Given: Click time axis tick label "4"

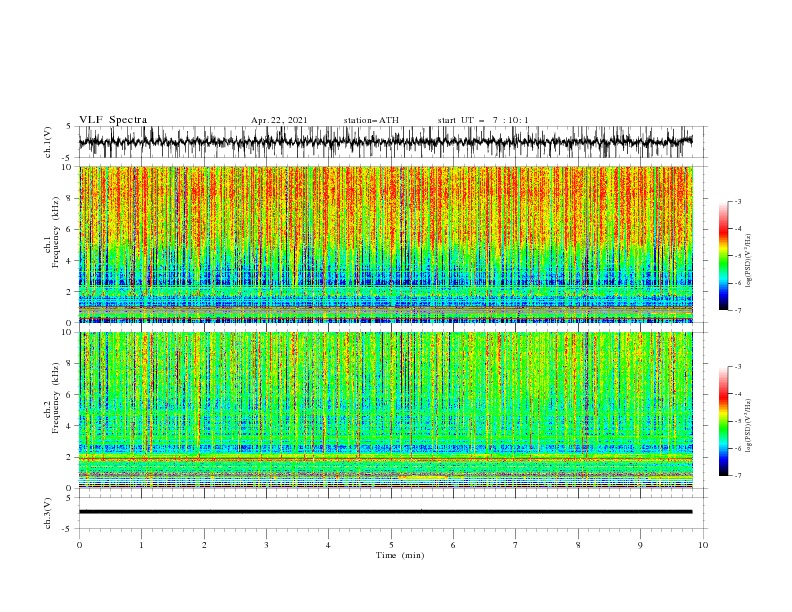Looking at the screenshot, I should tap(328, 545).
